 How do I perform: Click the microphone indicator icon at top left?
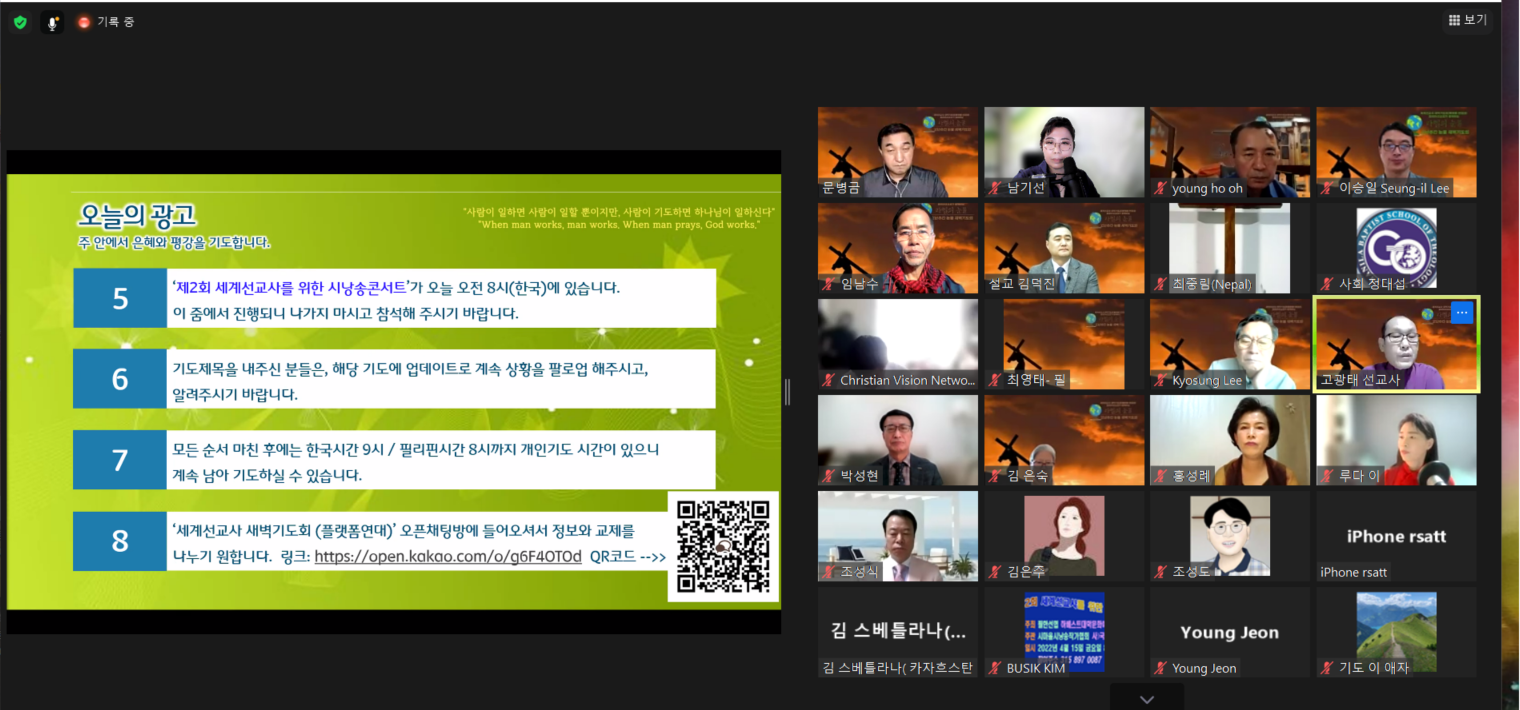click(x=52, y=22)
